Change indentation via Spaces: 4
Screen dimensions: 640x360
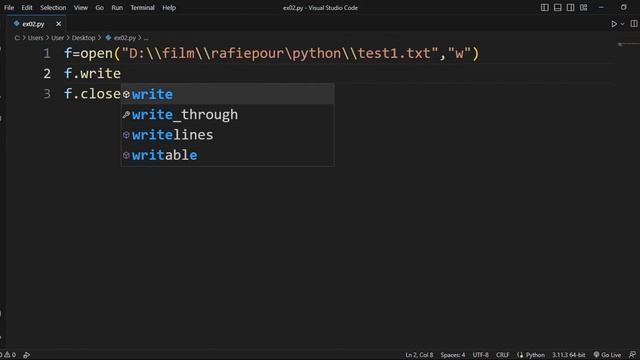click(453, 355)
